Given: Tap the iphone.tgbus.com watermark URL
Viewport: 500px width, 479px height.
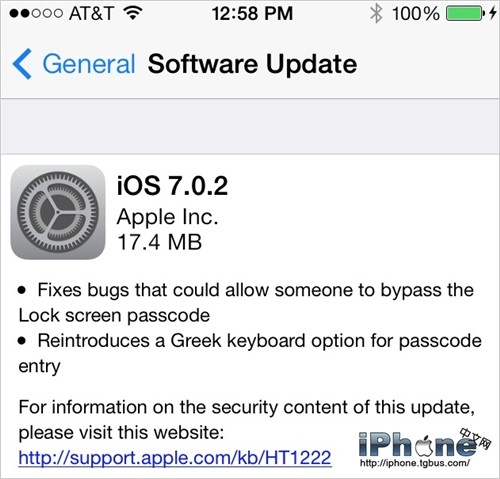Looking at the screenshot, I should [x=415, y=463].
